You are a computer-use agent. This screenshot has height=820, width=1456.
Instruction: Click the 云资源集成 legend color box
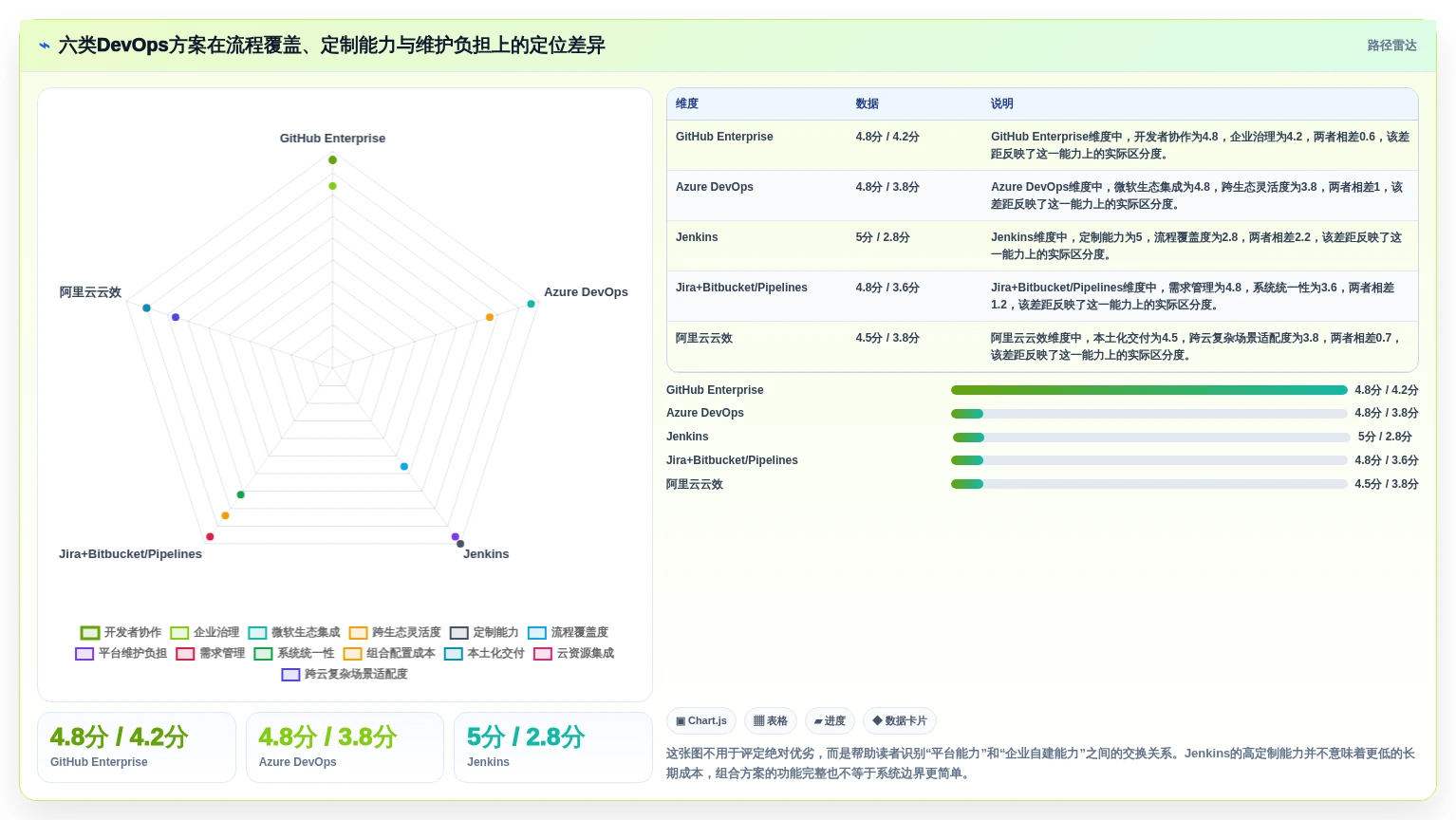[x=543, y=653]
